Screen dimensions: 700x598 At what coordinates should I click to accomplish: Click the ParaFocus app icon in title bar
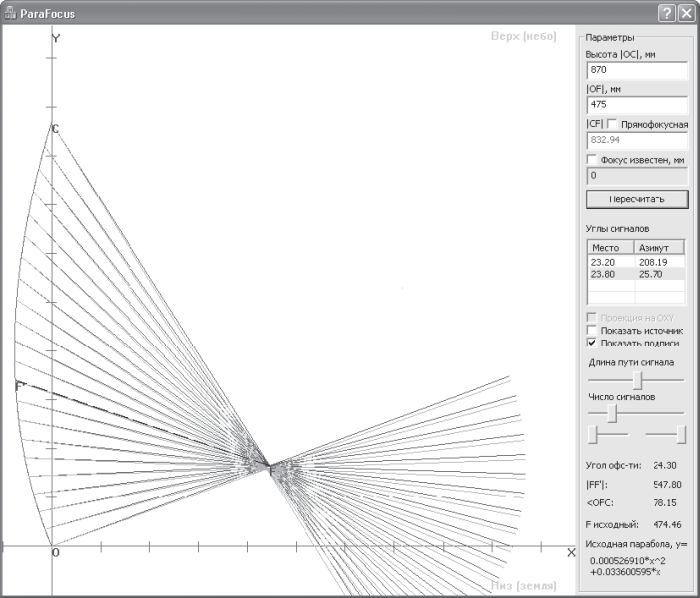coord(10,13)
